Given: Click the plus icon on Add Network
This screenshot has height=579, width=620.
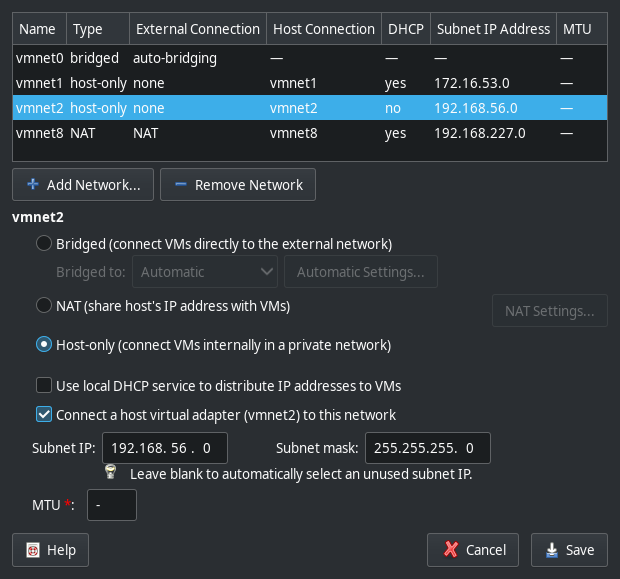Looking at the screenshot, I should 33,184.
